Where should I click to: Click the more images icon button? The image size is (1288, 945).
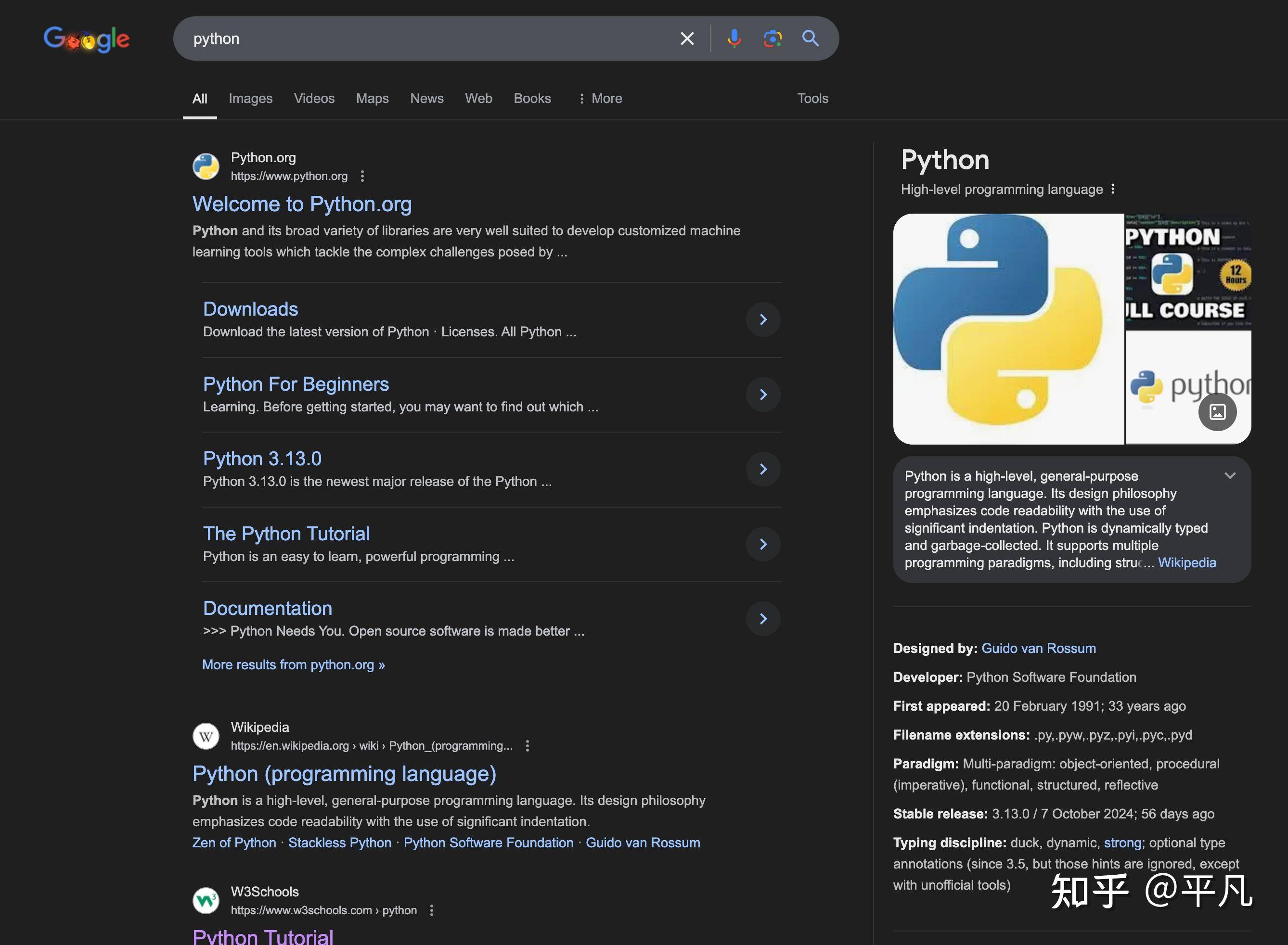coord(1218,412)
